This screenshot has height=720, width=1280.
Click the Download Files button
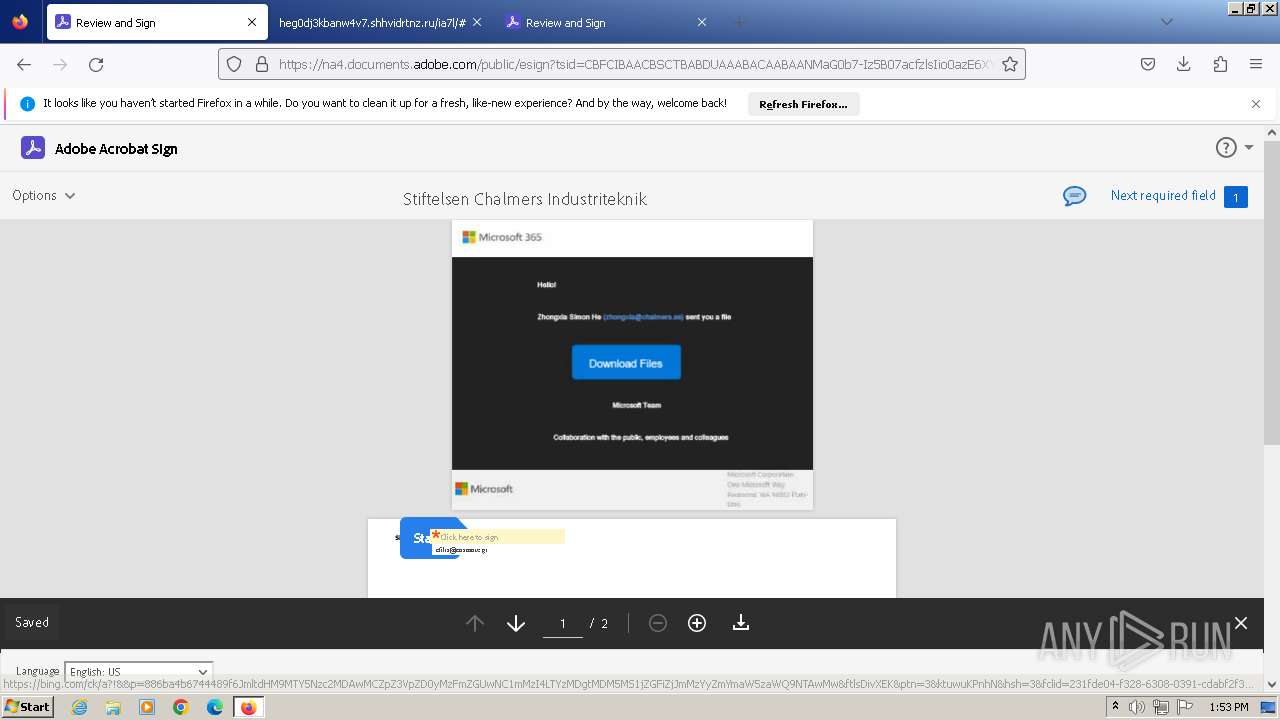(x=626, y=363)
